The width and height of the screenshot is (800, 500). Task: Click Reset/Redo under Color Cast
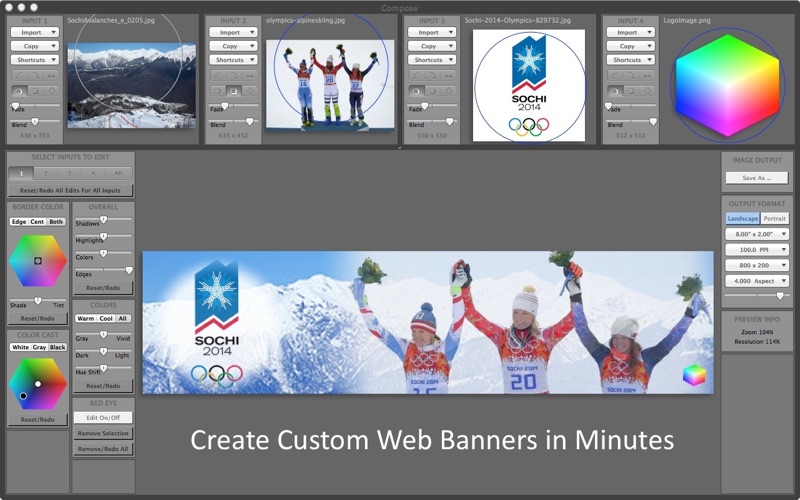point(37,419)
